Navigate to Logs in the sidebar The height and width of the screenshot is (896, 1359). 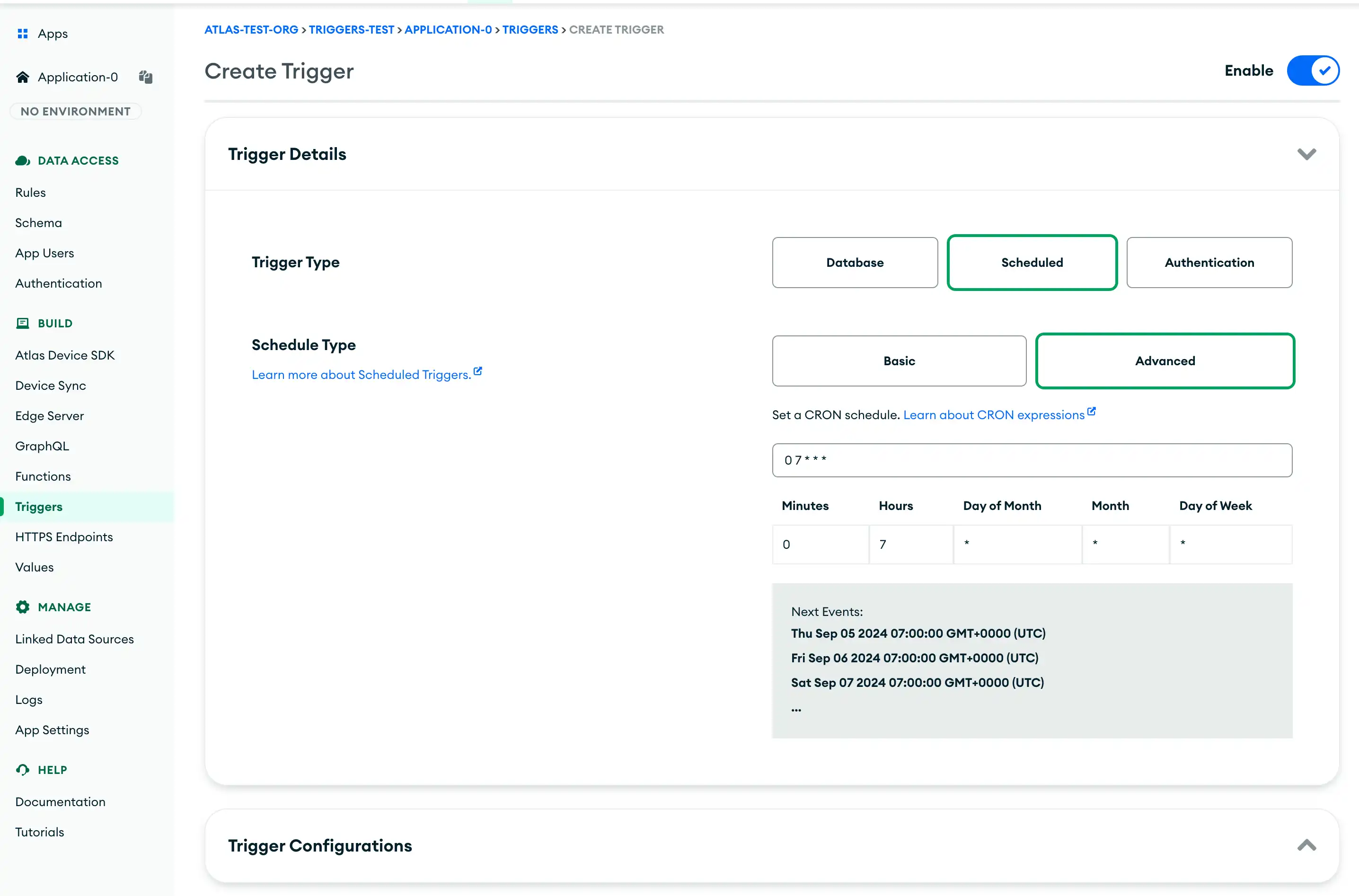point(28,699)
